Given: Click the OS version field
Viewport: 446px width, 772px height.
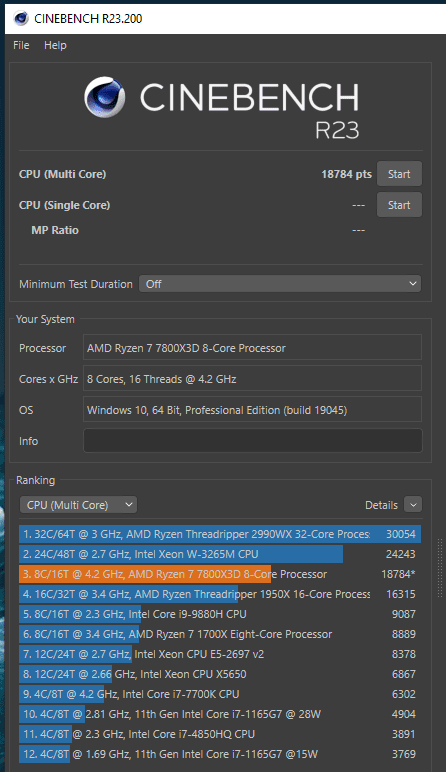Looking at the screenshot, I should tap(253, 410).
